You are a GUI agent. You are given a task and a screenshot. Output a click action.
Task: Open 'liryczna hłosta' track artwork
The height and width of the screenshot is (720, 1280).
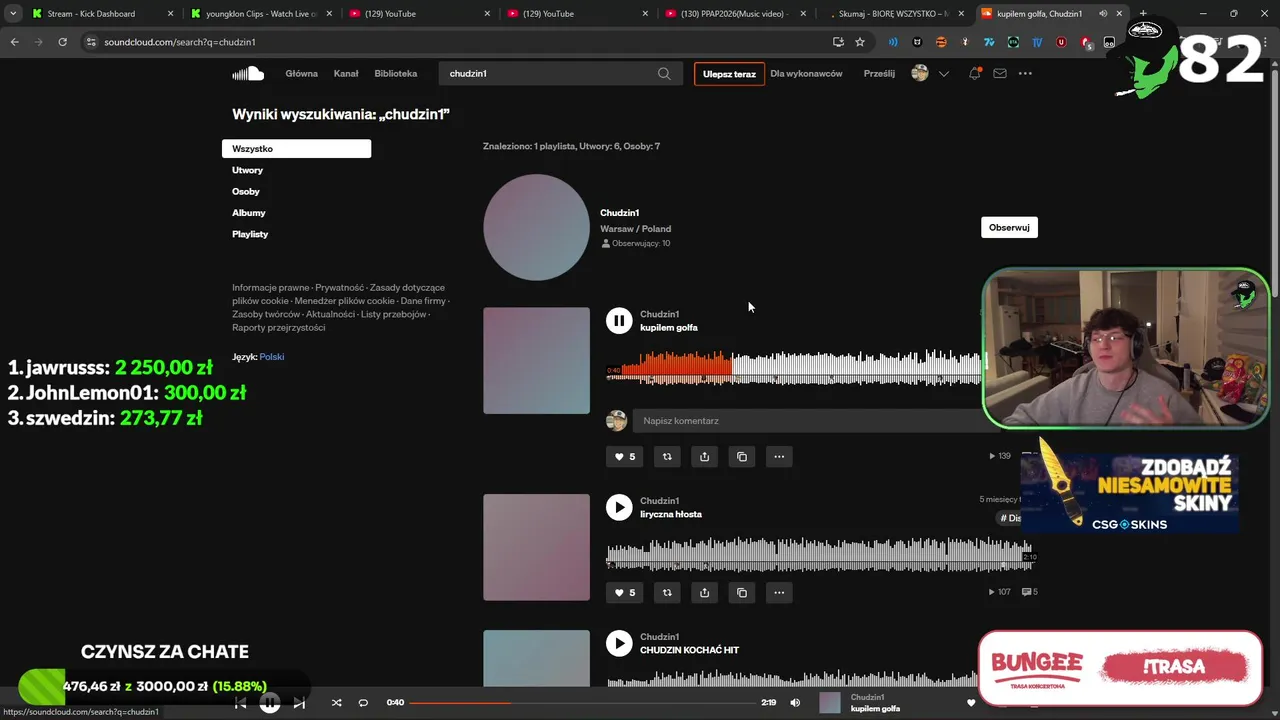536,547
